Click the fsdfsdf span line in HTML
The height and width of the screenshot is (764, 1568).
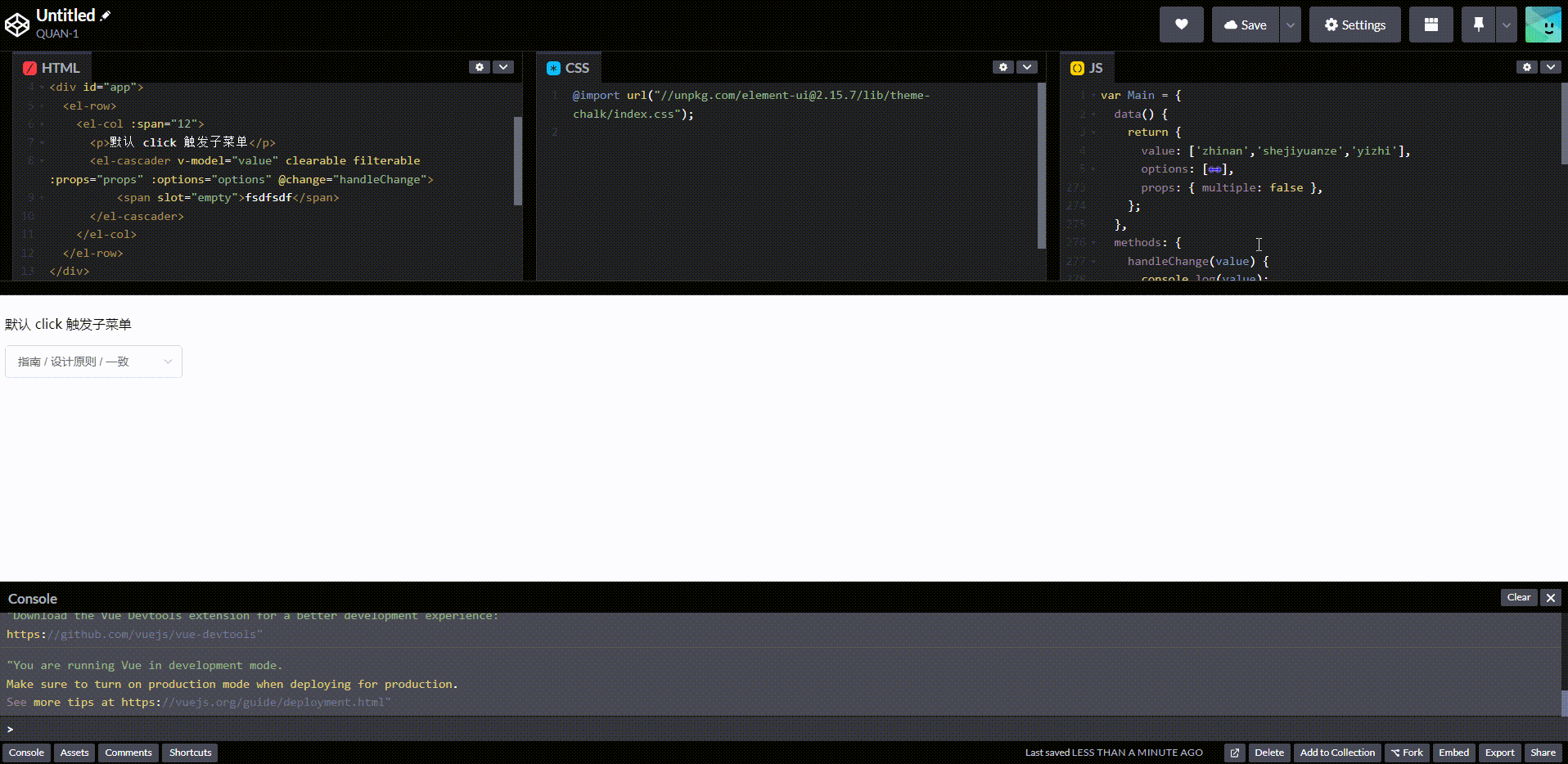[228, 198]
